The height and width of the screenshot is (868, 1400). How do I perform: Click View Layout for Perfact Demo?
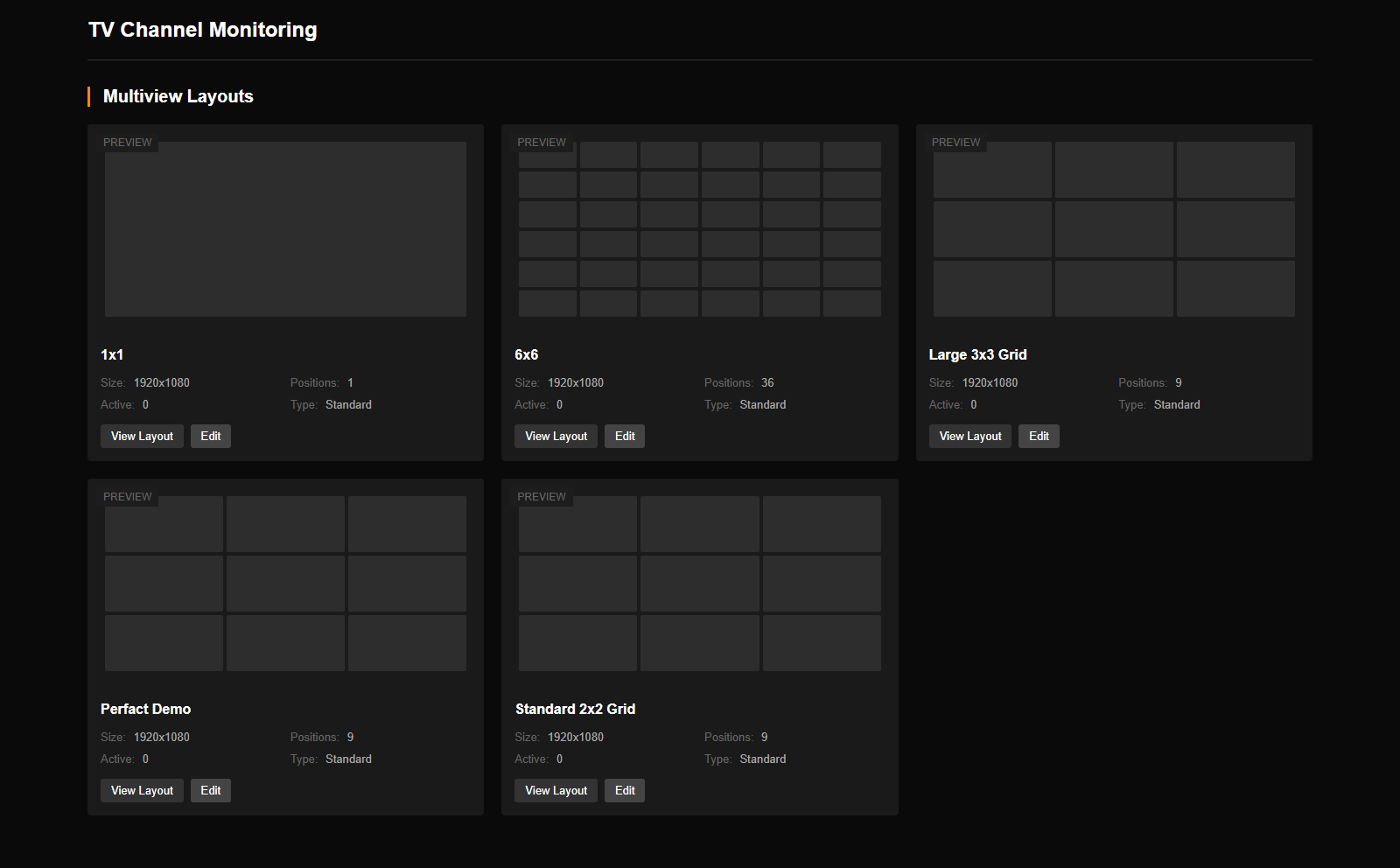[142, 790]
